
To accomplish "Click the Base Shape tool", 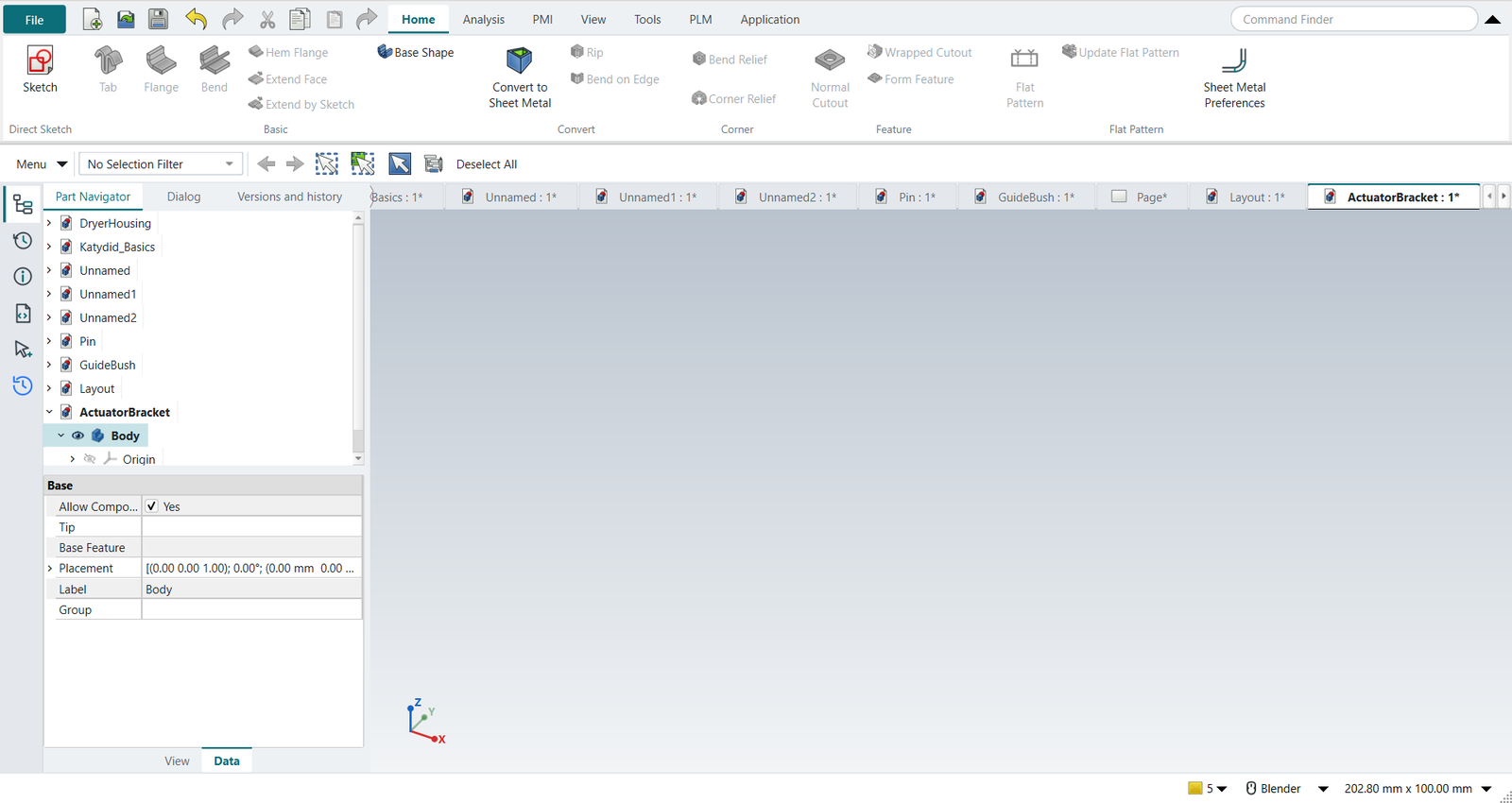I will pos(416,52).
